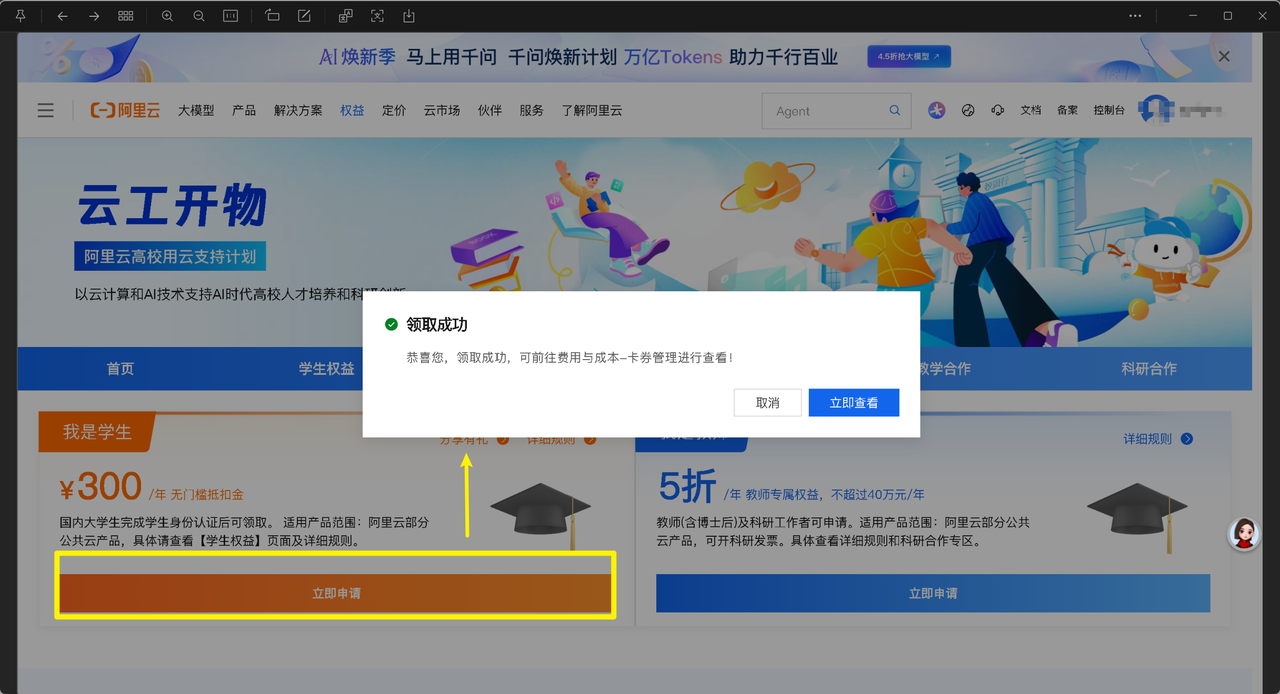Switch to the 首页 tab
The height and width of the screenshot is (694, 1280).
point(120,369)
